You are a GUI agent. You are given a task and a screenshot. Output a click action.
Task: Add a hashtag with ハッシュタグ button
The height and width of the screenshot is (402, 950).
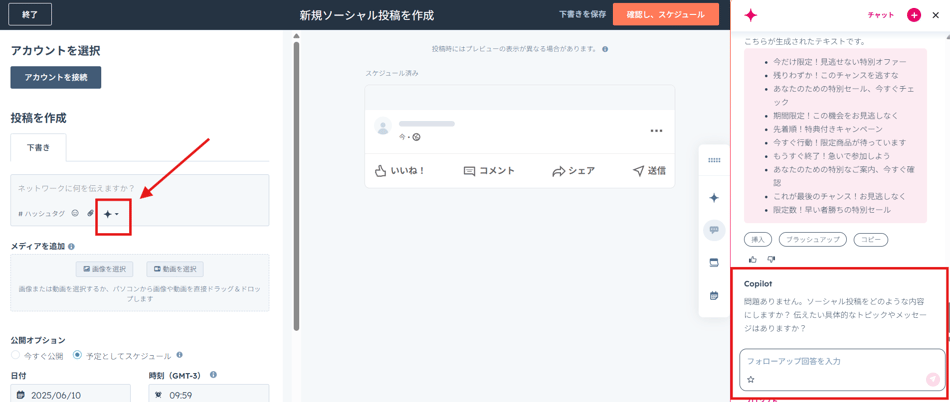click(41, 213)
